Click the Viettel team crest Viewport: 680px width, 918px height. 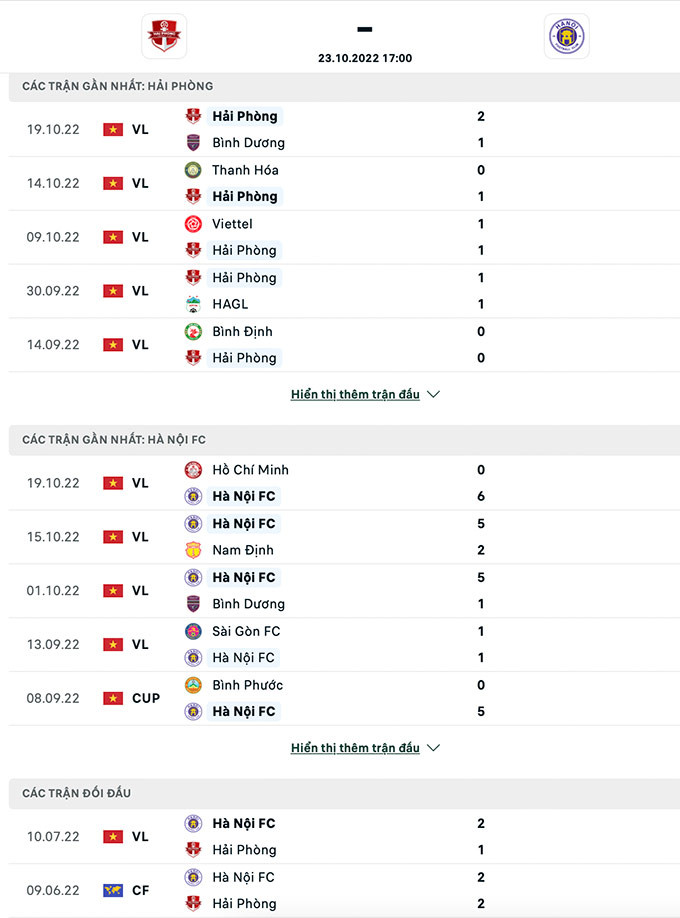pyautogui.click(x=194, y=224)
